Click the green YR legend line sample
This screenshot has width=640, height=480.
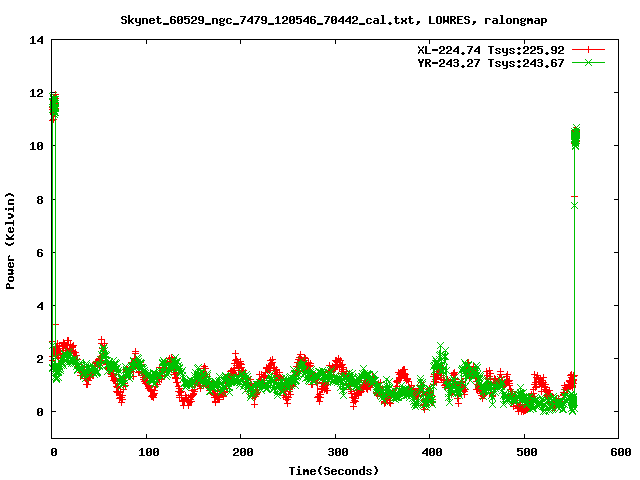tap(588, 62)
